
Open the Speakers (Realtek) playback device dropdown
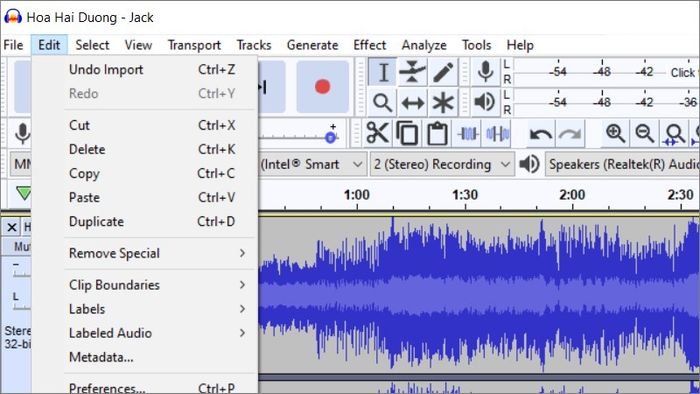point(622,164)
